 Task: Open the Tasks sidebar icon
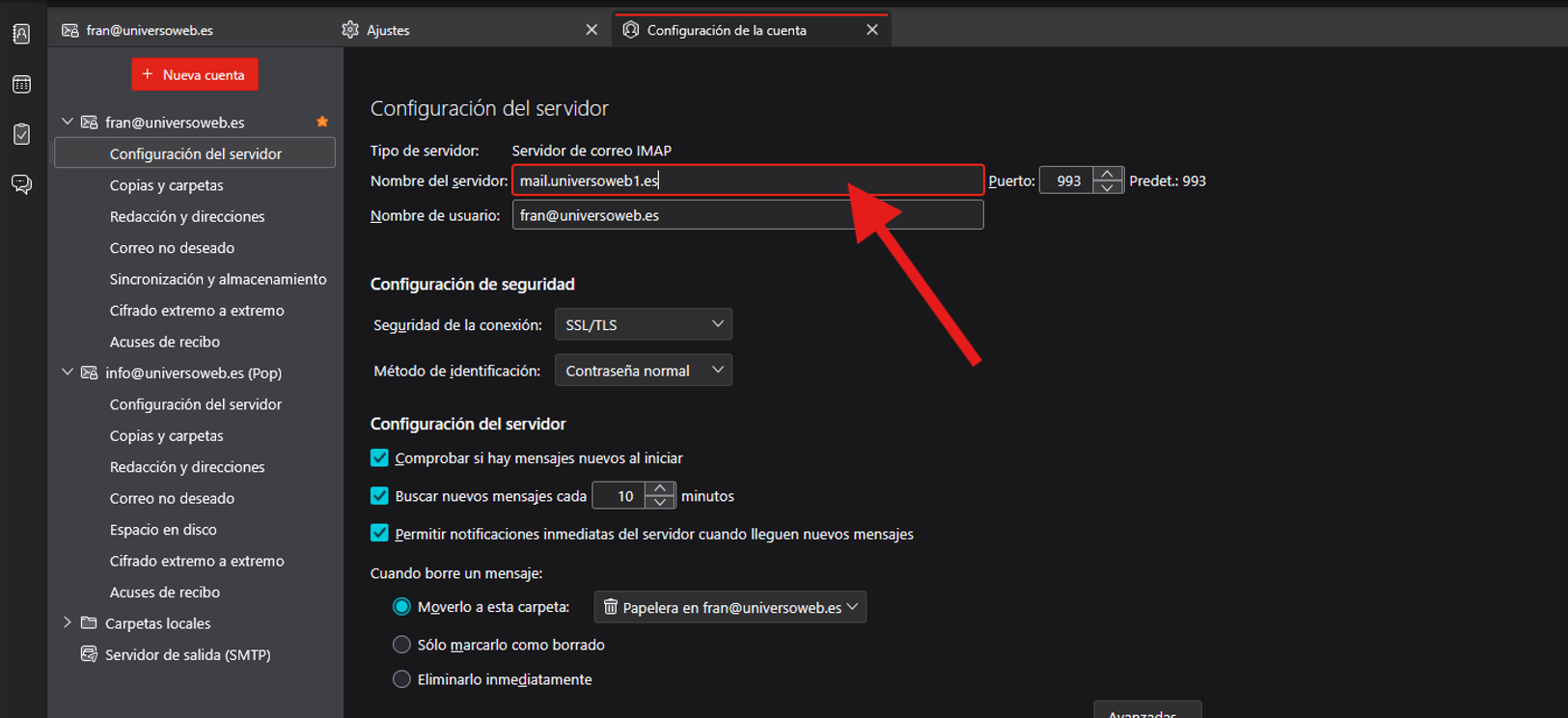tap(21, 134)
